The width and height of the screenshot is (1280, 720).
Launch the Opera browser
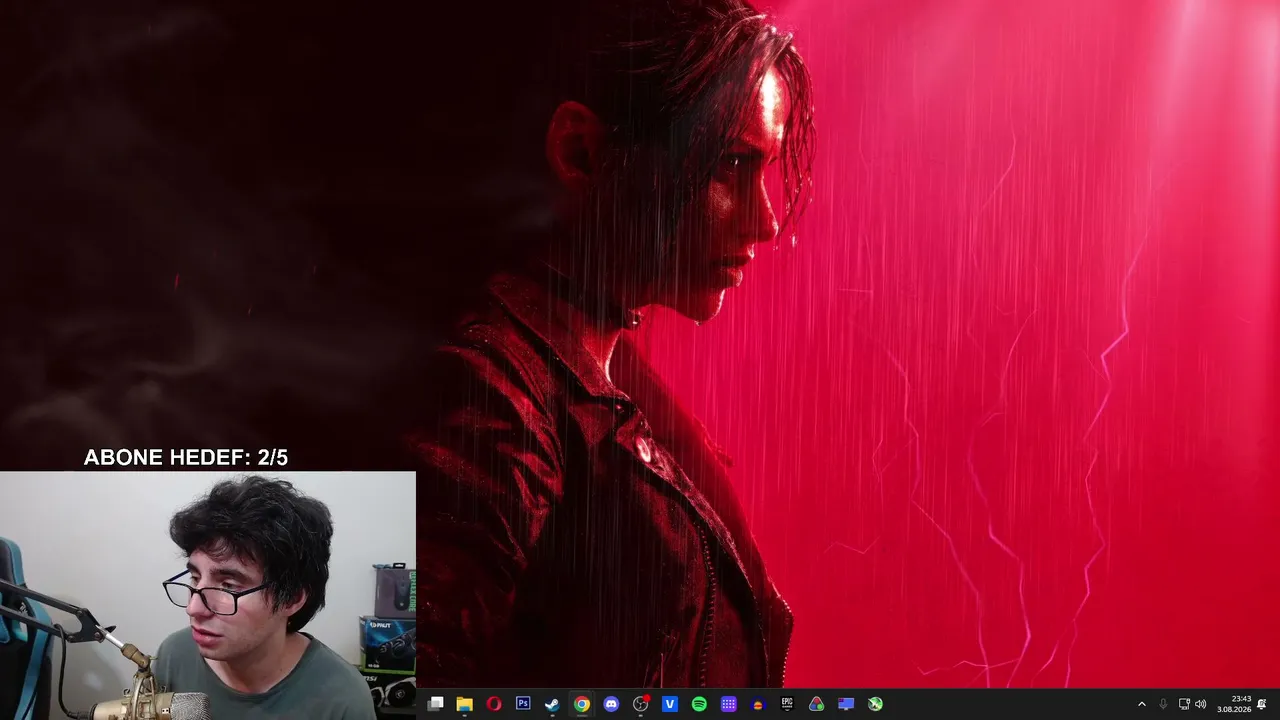(x=494, y=704)
